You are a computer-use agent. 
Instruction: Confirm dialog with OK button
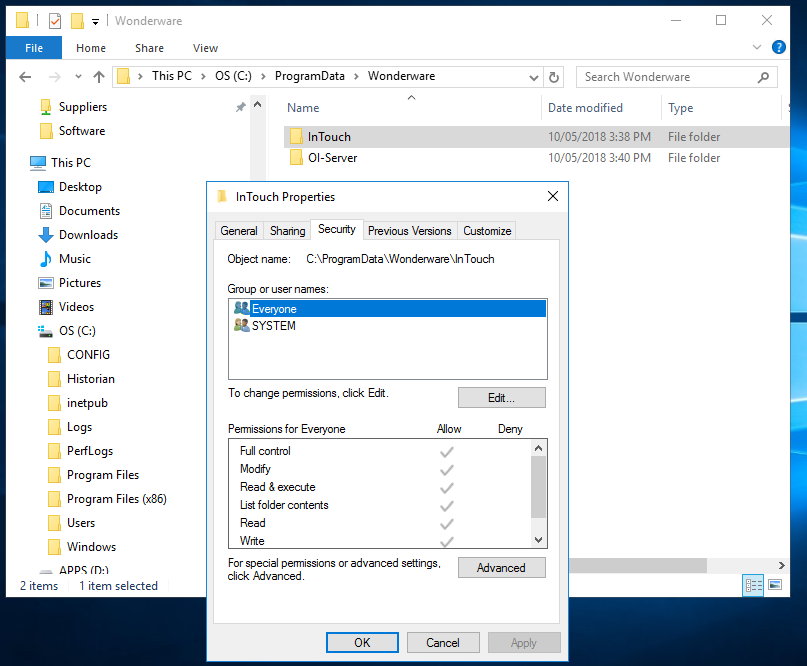click(x=362, y=642)
